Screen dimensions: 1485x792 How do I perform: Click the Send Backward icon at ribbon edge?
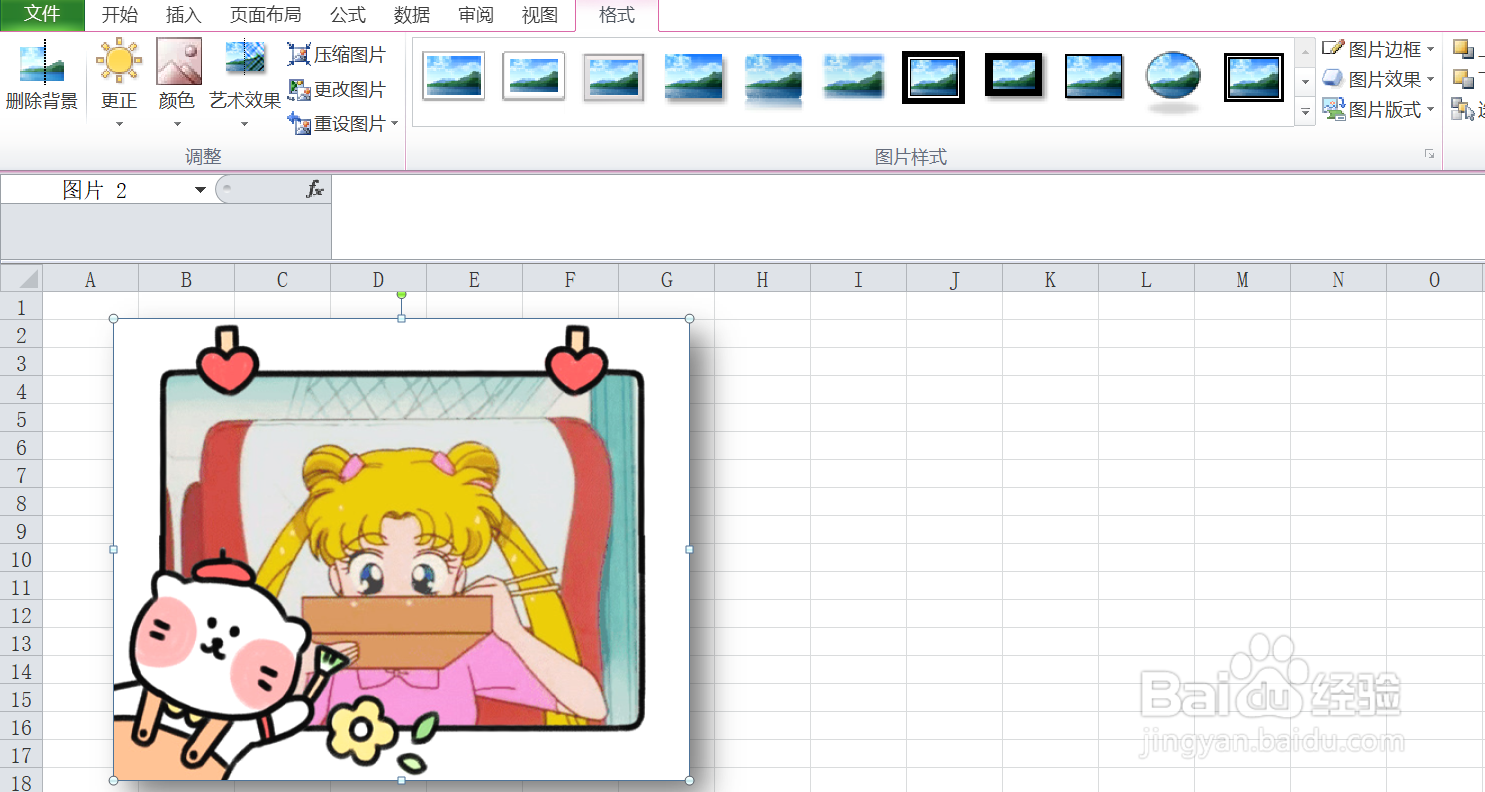point(1463,79)
